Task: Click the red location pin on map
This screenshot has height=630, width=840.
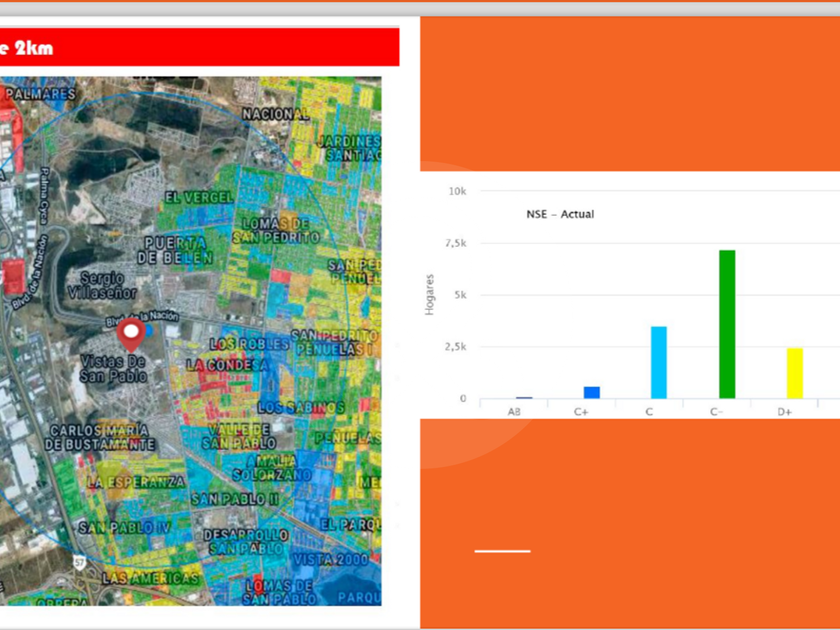Action: [x=131, y=335]
